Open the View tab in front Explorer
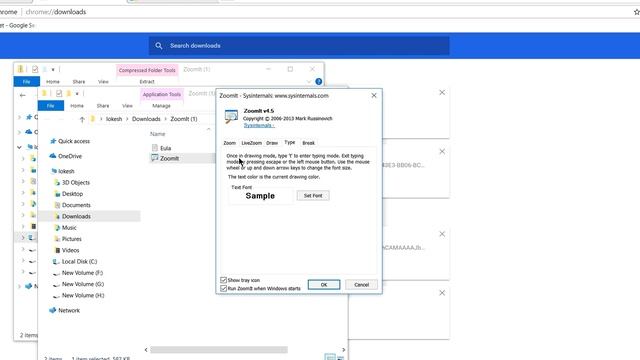This screenshot has width=640, height=360. tap(127, 106)
